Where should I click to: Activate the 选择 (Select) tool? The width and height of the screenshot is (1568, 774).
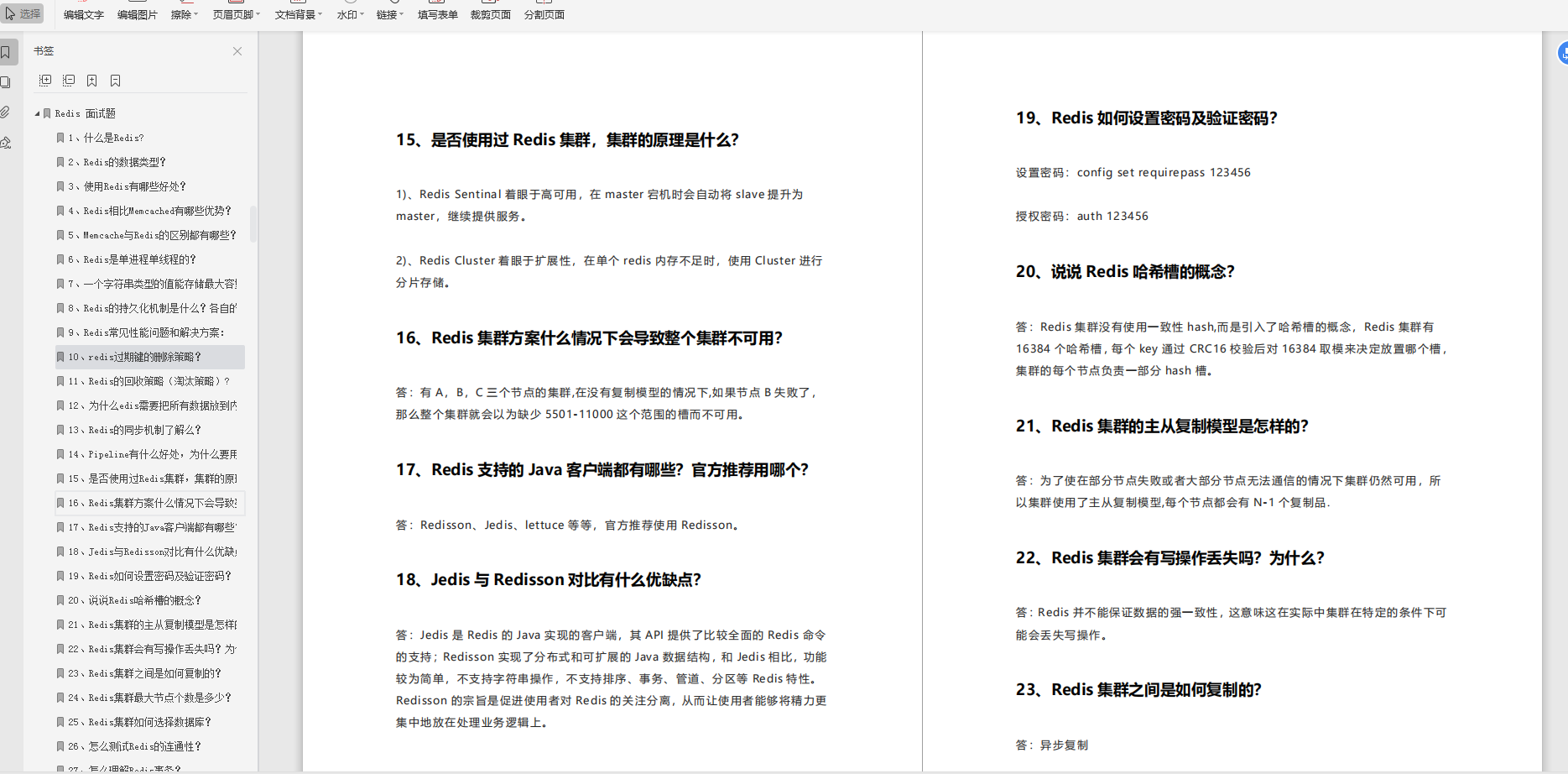[x=23, y=13]
